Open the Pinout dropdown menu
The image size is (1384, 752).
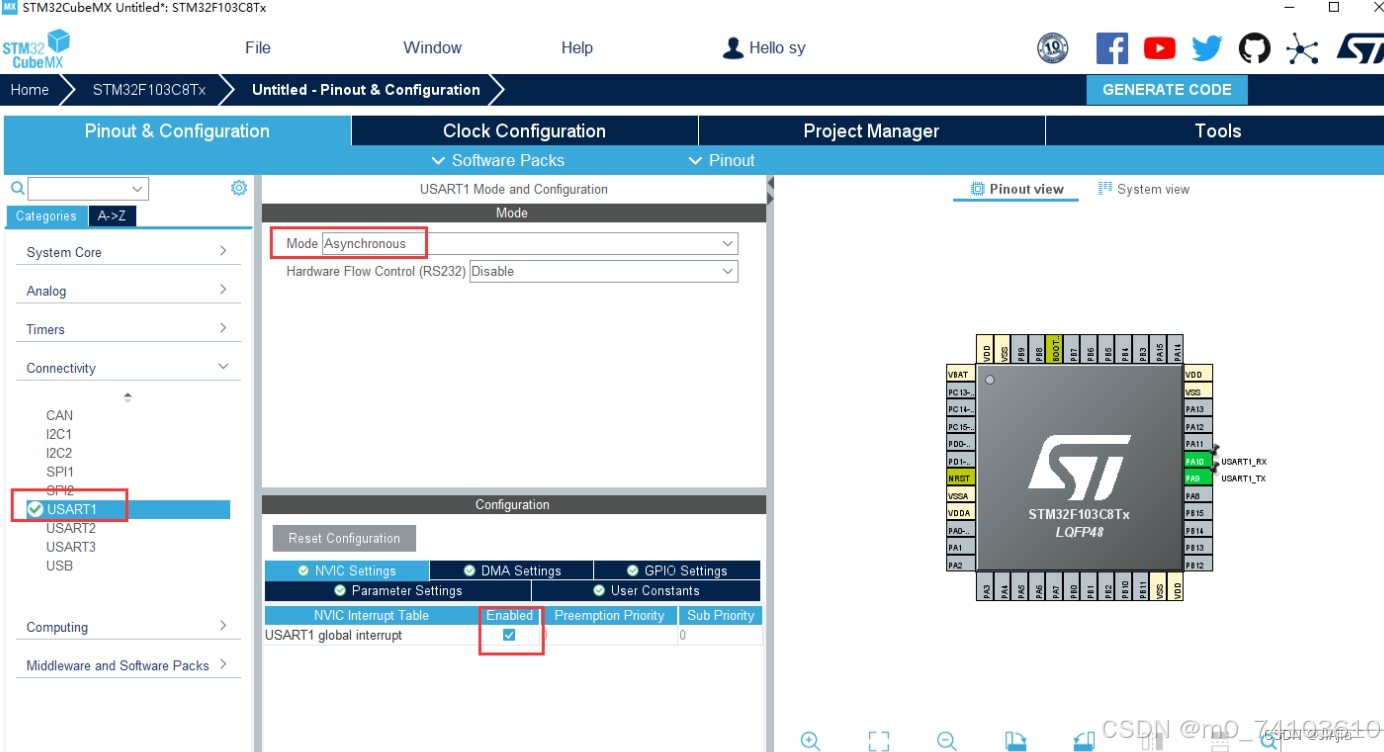pos(722,160)
